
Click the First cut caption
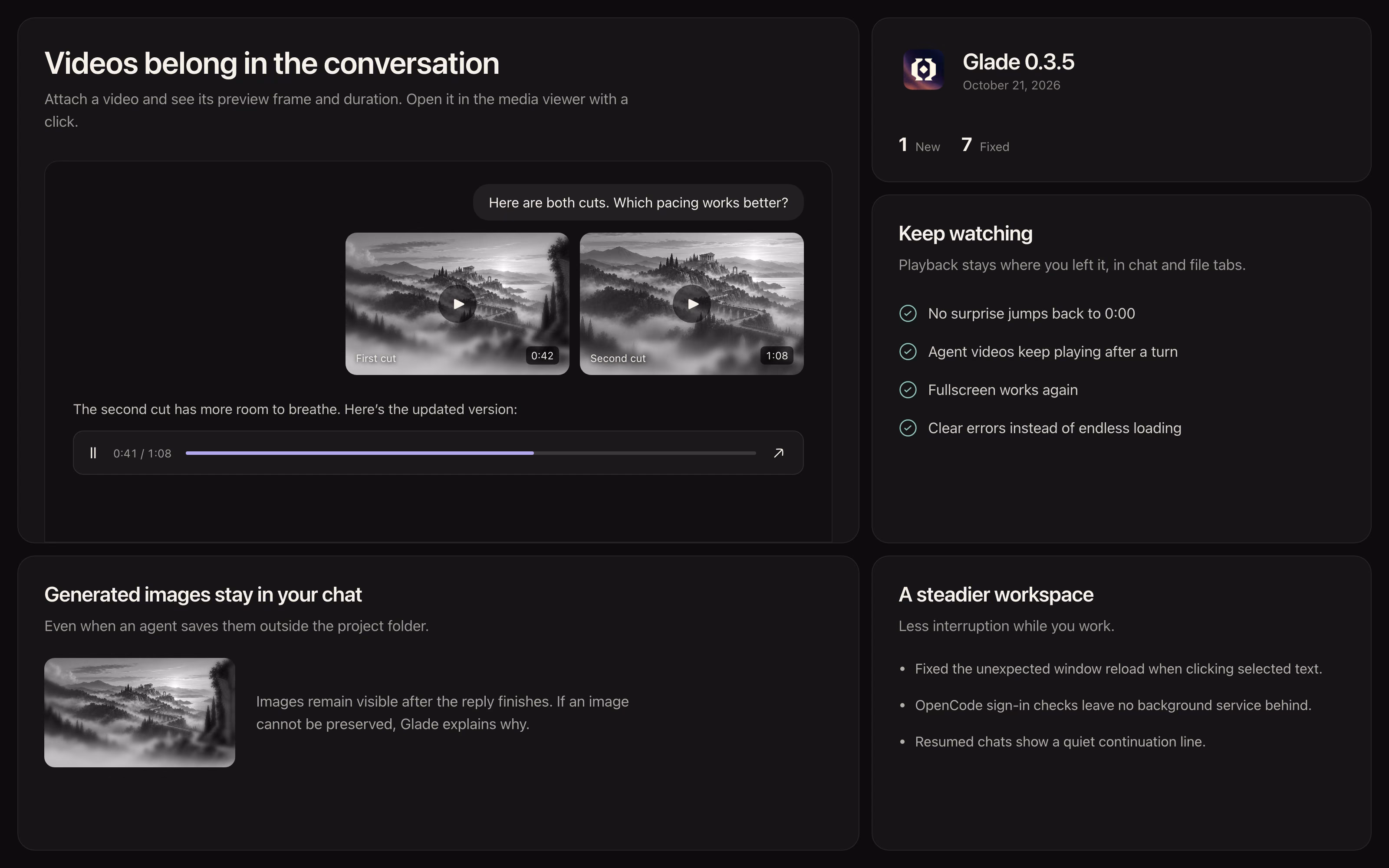[x=376, y=358]
